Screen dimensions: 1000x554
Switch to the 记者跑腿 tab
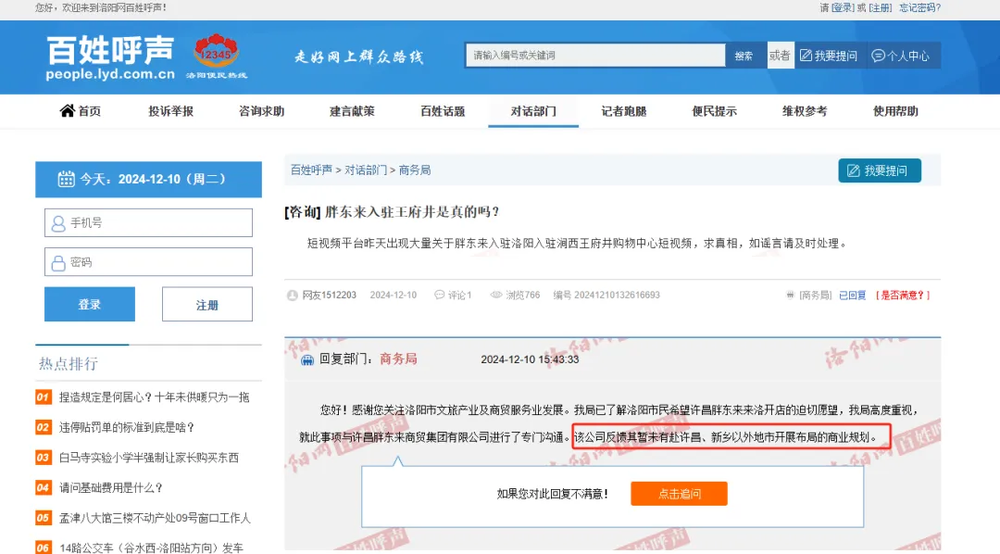click(x=623, y=111)
